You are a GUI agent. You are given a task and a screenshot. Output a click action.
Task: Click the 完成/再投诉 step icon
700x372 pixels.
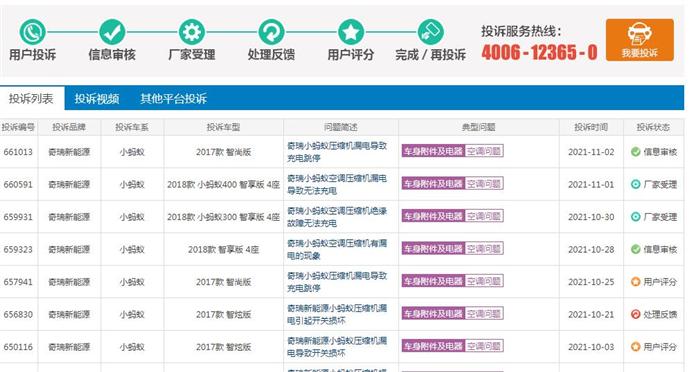[x=431, y=32]
